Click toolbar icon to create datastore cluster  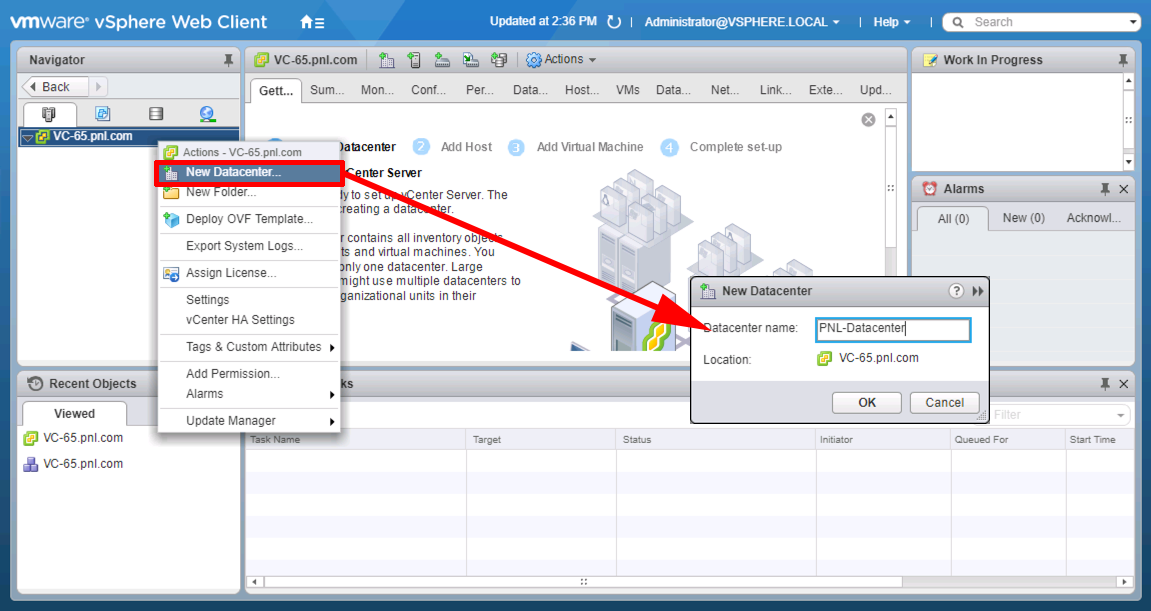coord(499,60)
